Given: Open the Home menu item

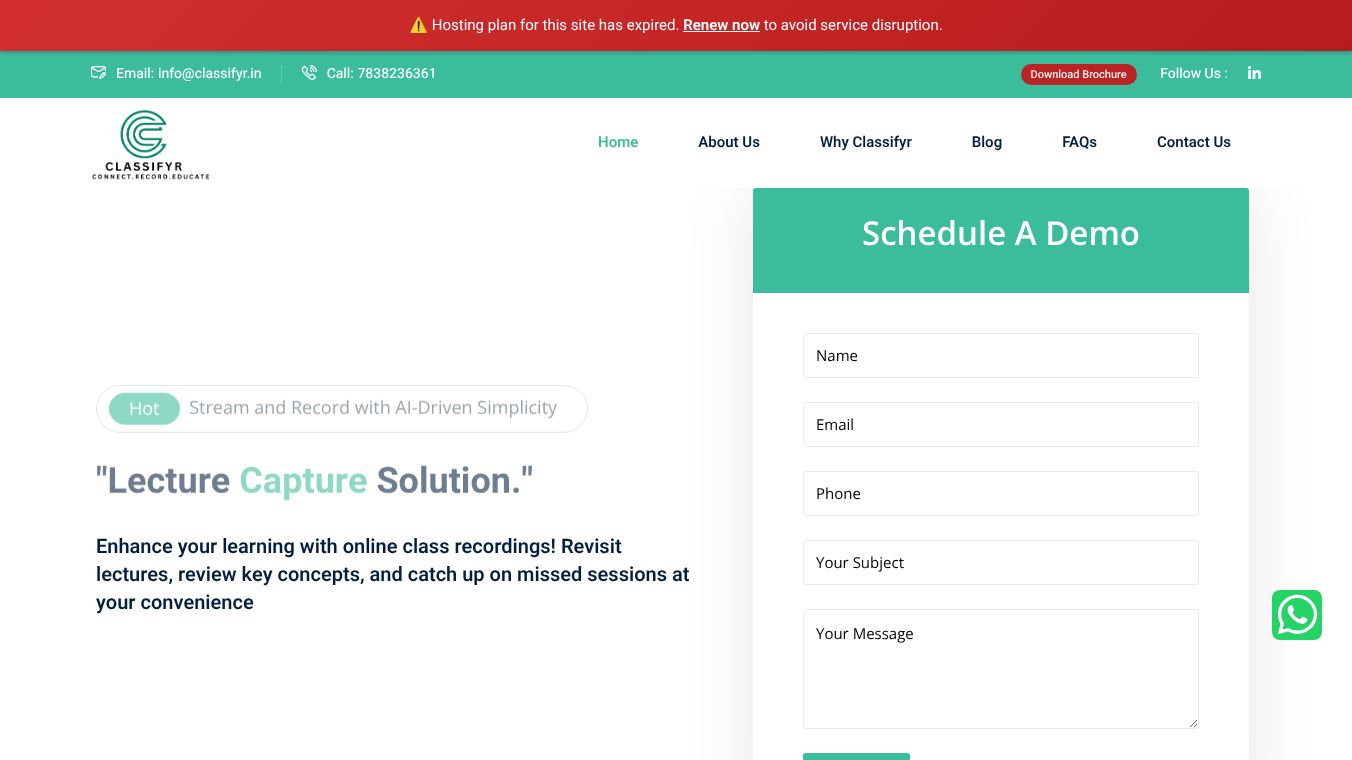Looking at the screenshot, I should point(618,142).
